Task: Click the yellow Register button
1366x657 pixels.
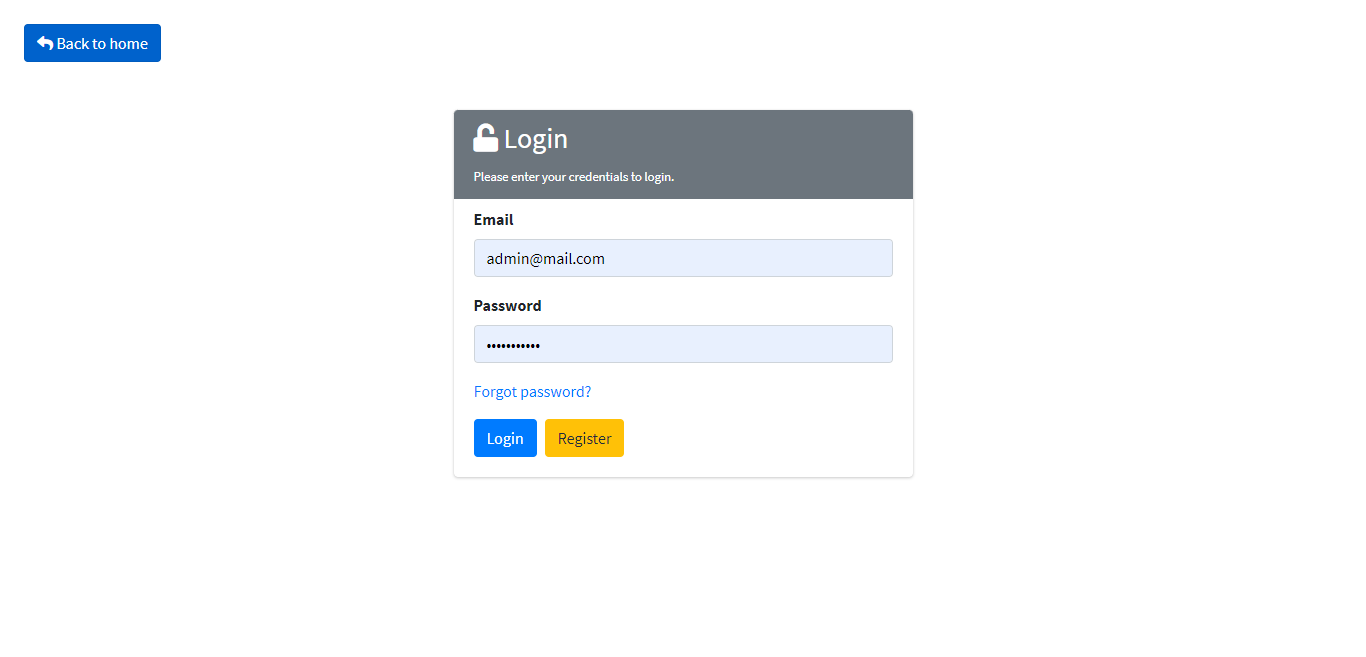Action: pyautogui.click(x=584, y=438)
